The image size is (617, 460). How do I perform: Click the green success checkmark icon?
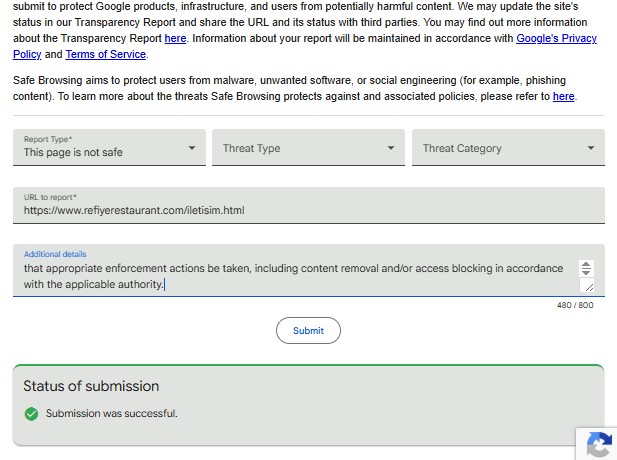(x=31, y=414)
